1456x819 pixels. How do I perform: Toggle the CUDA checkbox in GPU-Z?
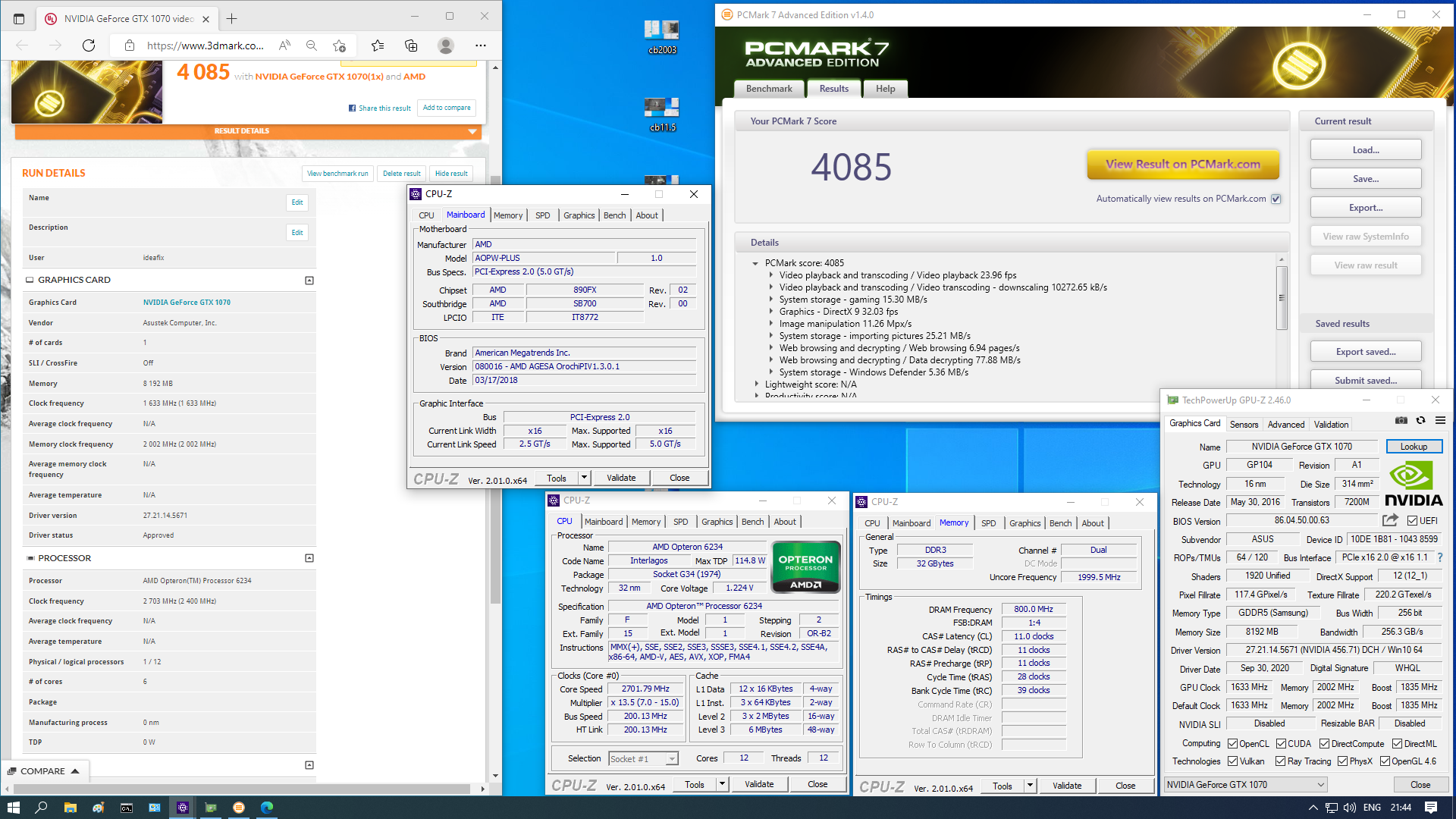tap(1281, 744)
